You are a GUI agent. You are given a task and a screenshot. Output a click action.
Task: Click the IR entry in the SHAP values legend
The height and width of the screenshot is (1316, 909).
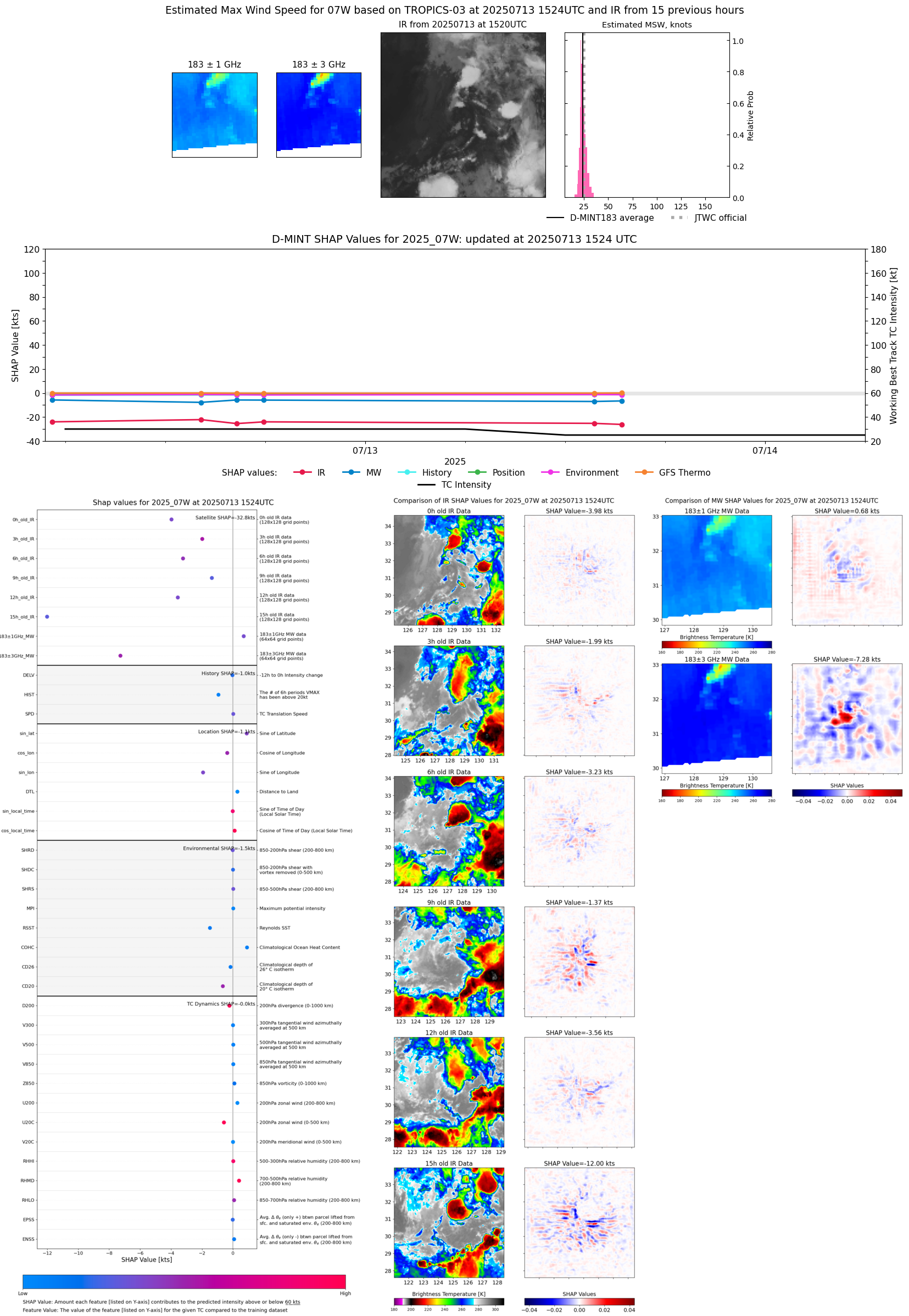click(x=309, y=473)
